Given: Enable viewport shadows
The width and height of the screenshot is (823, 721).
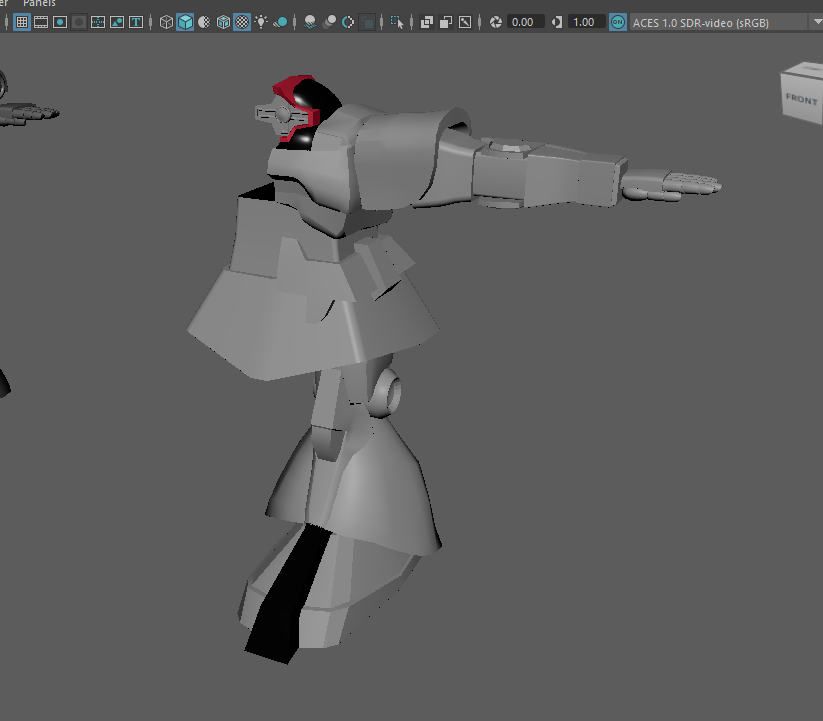Looking at the screenshot, I should click(x=280, y=22).
